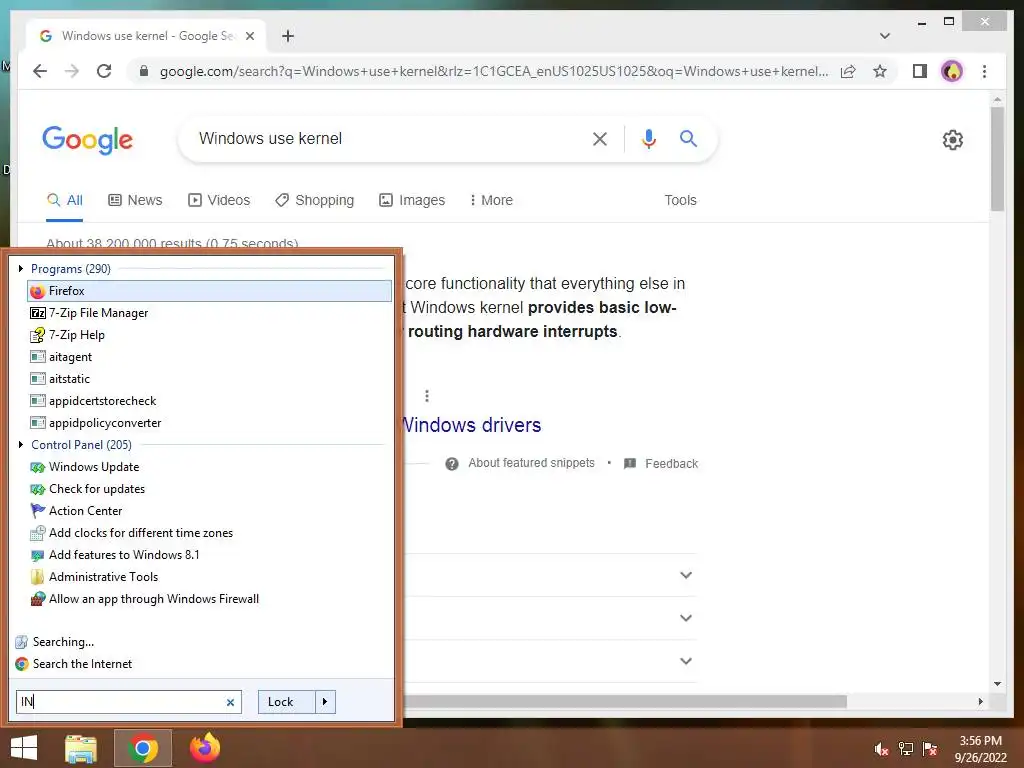Clear the start menu search text

231,702
